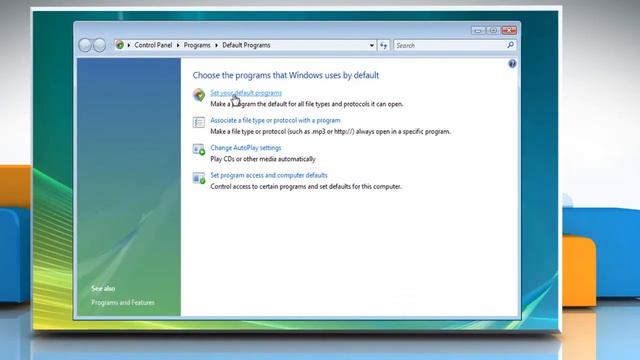Viewport: 640px width, 360px height.
Task: Minimize the Default Programs window
Action: point(478,30)
